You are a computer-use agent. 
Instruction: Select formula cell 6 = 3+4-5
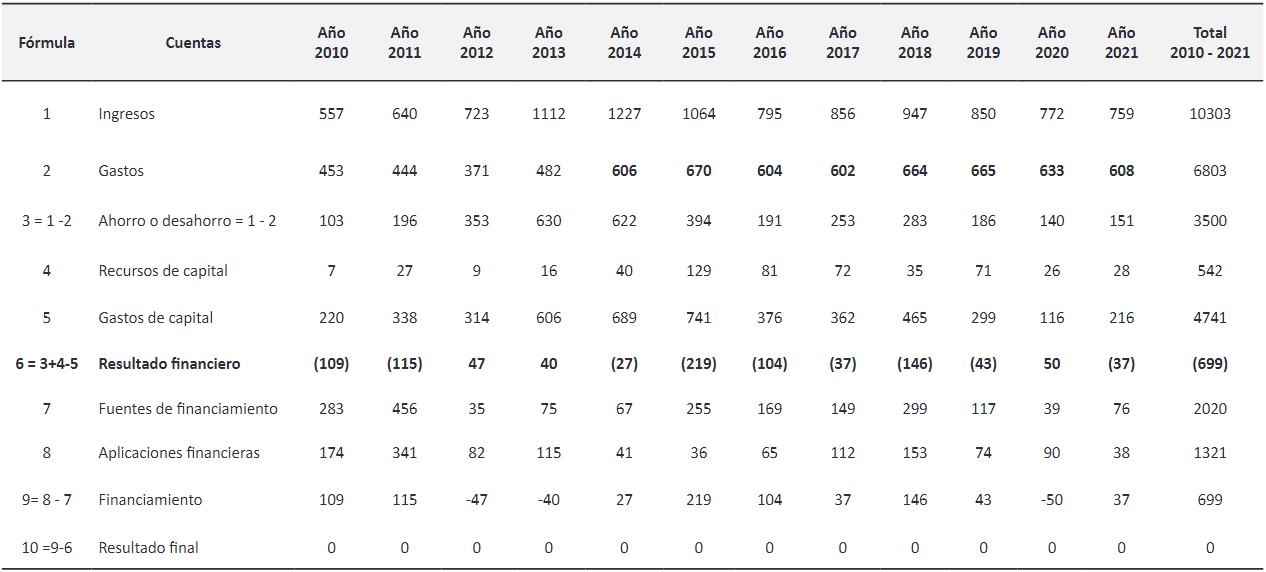coord(47,364)
